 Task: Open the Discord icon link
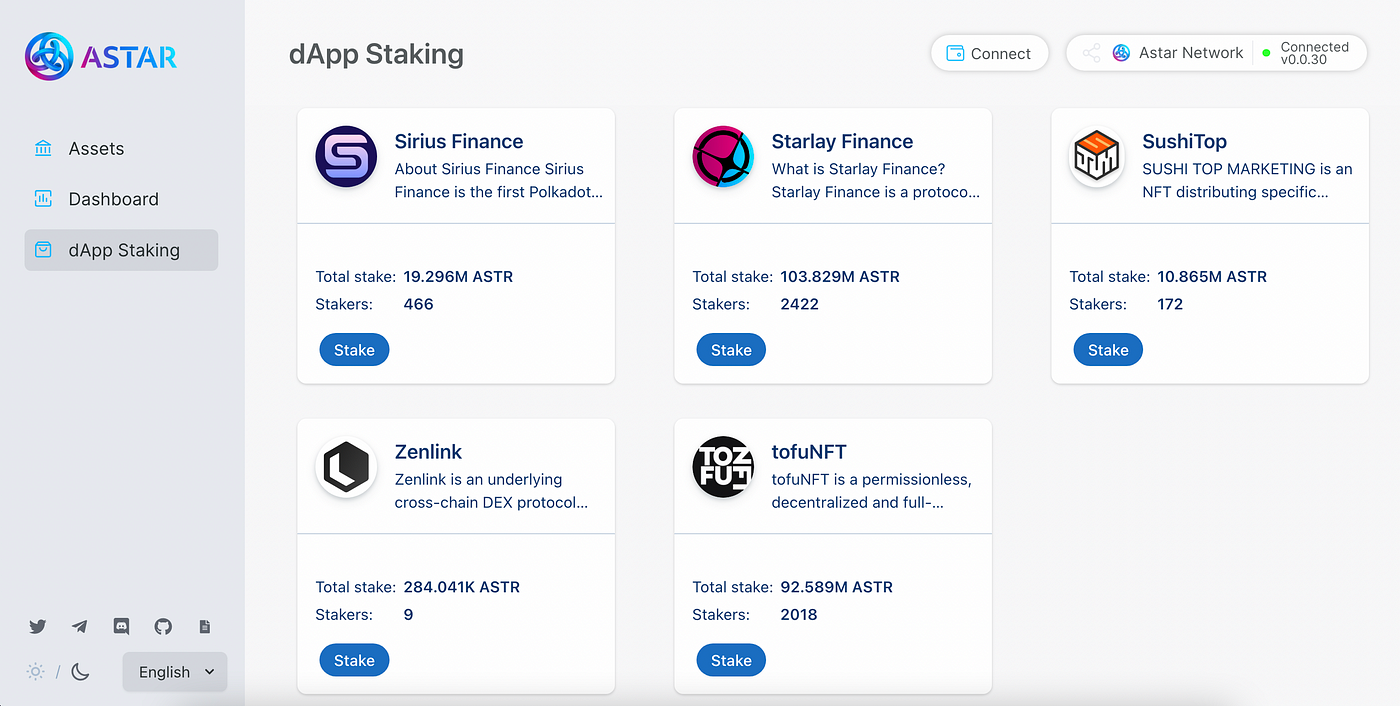[x=122, y=627]
